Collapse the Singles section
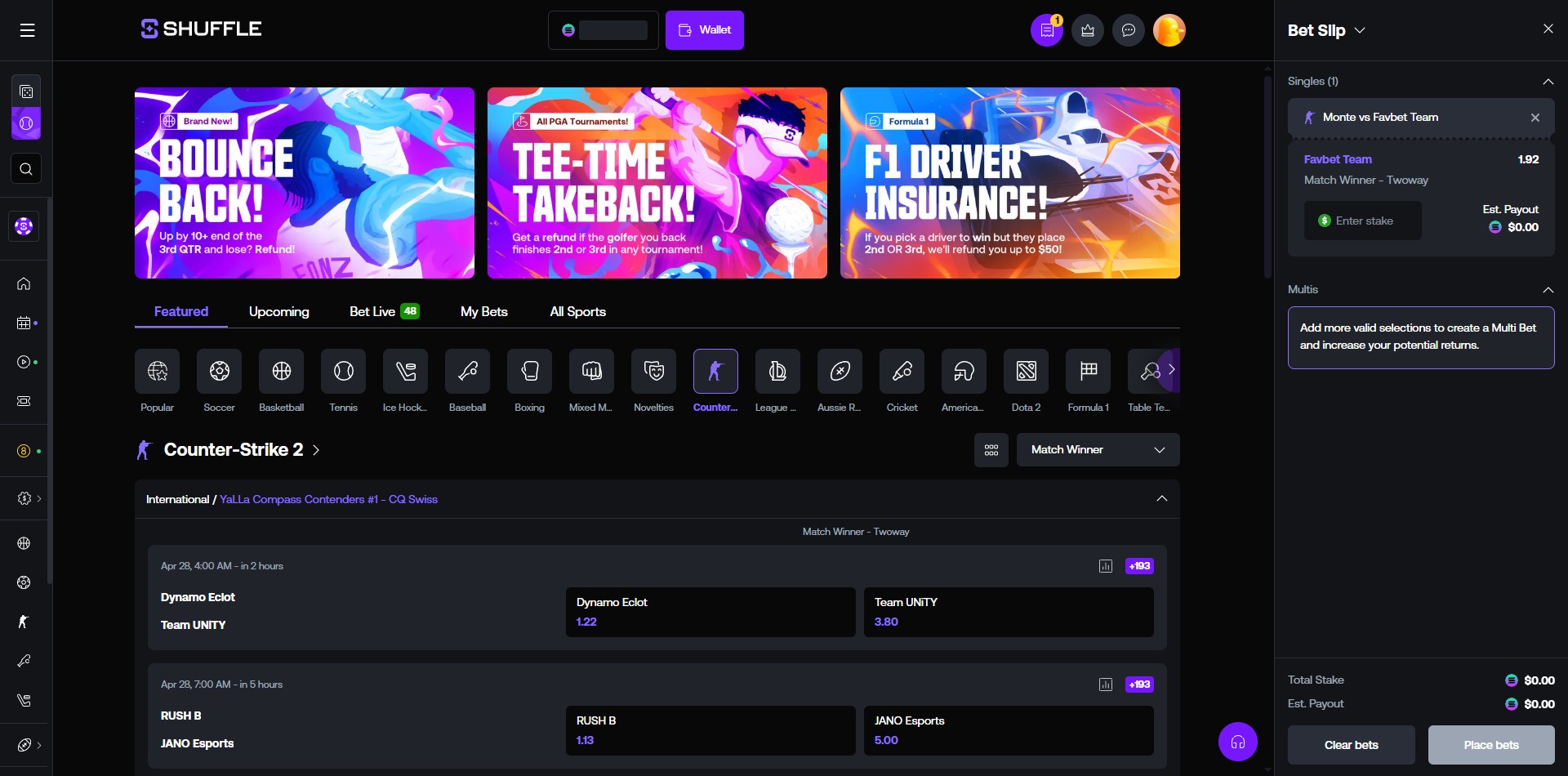The height and width of the screenshot is (776, 1568). (1548, 82)
